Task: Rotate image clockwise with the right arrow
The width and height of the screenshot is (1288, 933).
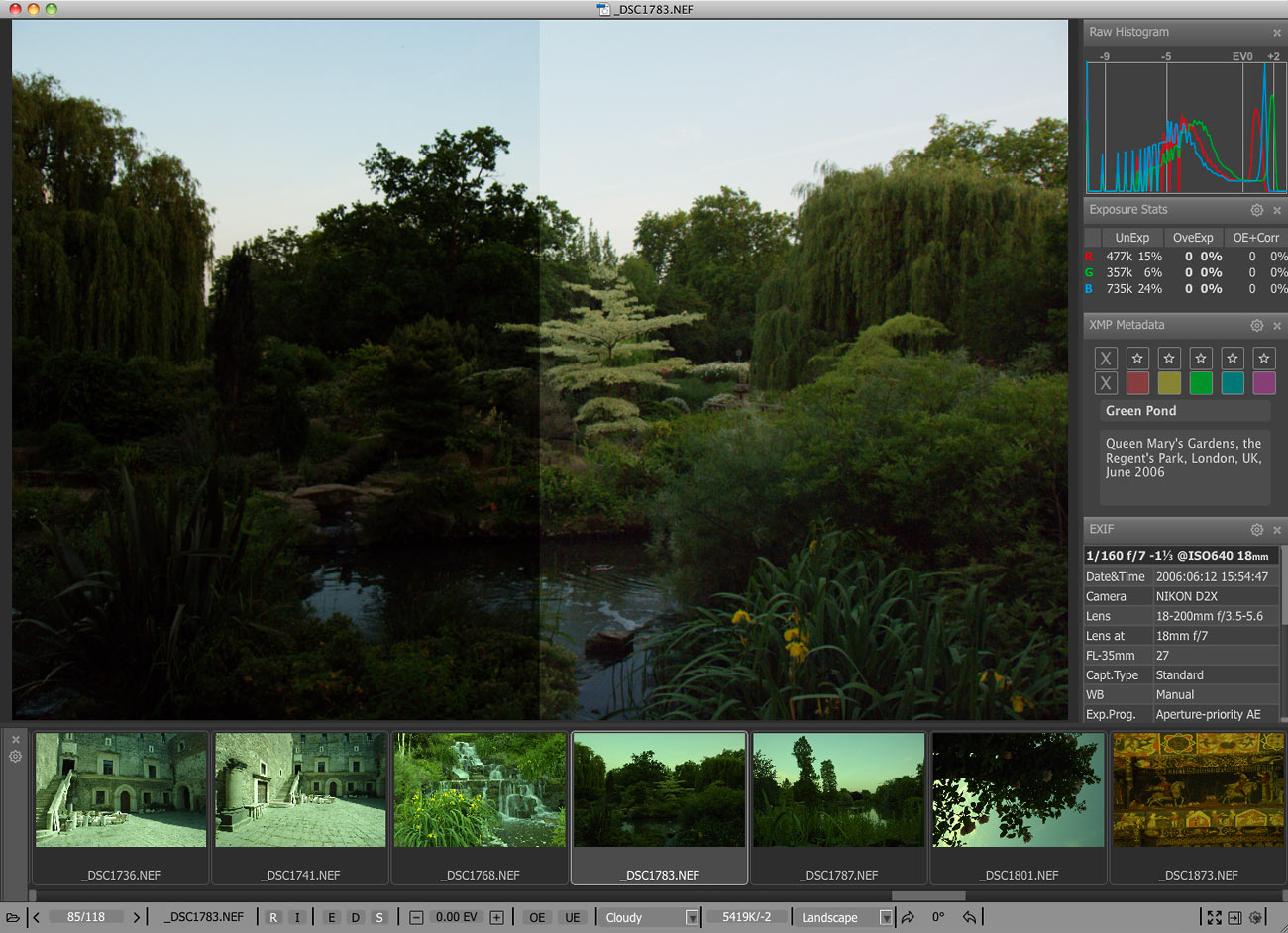Action: pyautogui.click(x=908, y=917)
